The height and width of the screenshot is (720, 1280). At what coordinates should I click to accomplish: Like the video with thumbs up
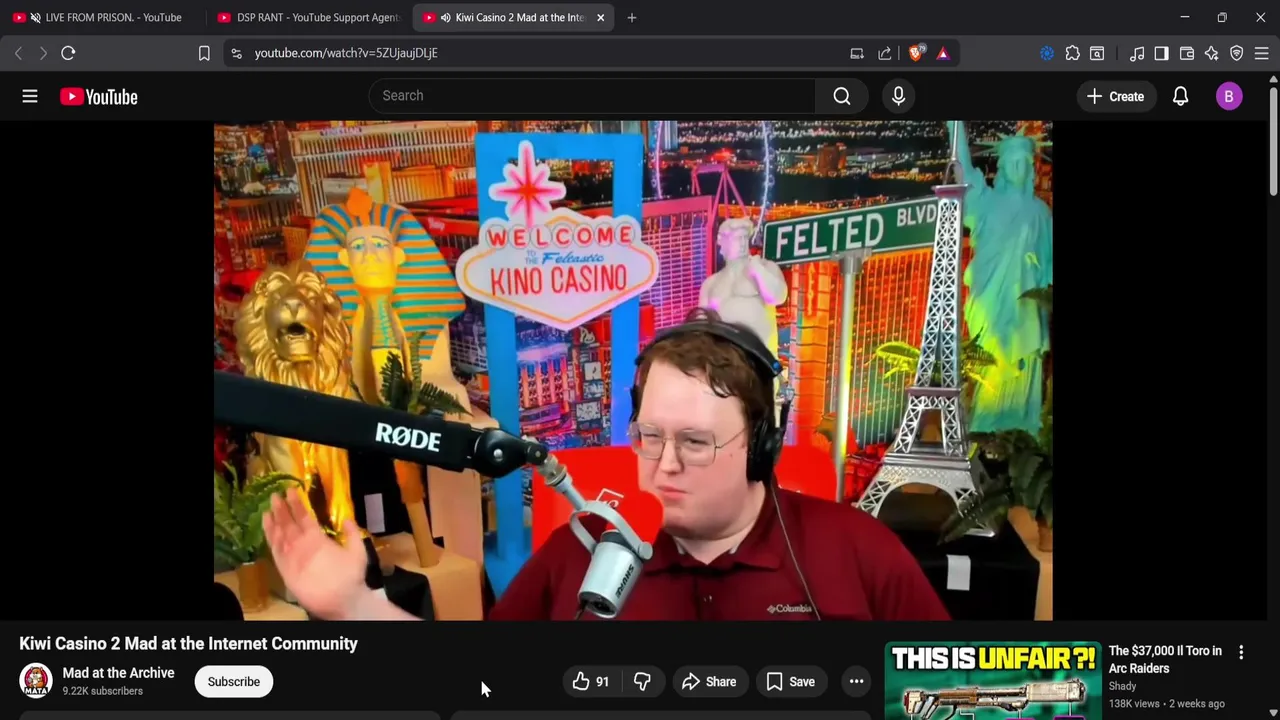tap(590, 681)
